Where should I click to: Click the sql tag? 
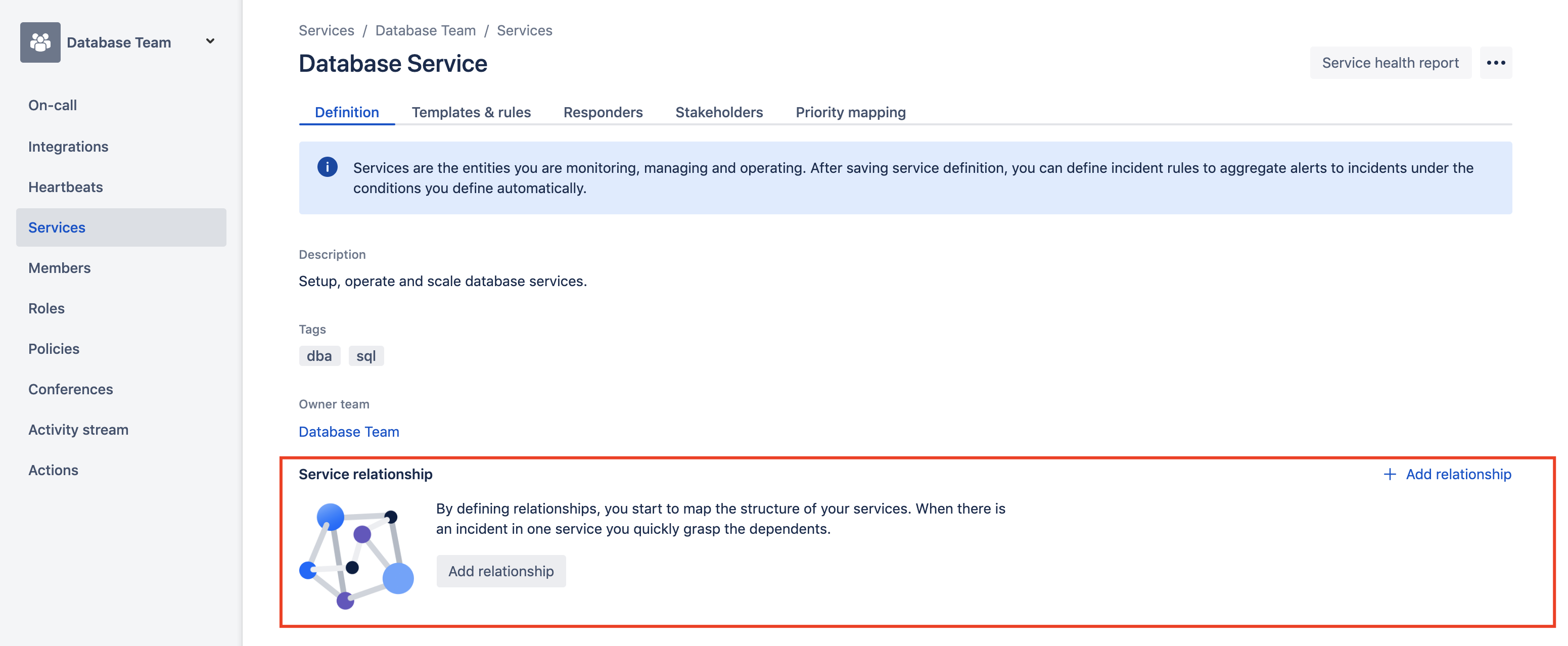click(366, 356)
